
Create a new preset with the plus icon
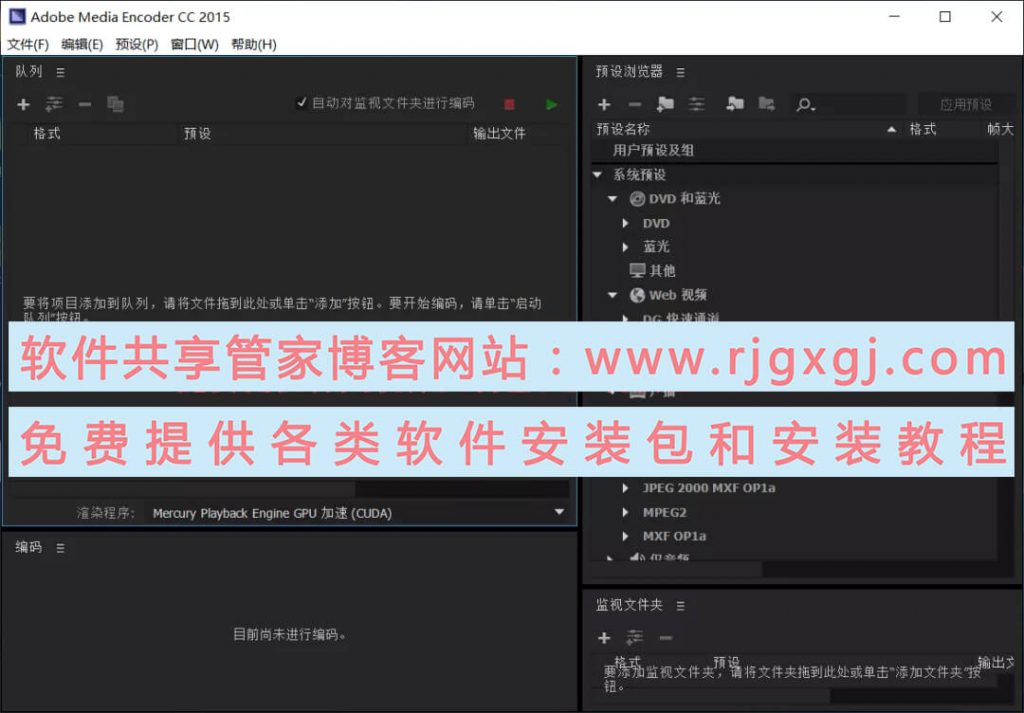(x=604, y=104)
